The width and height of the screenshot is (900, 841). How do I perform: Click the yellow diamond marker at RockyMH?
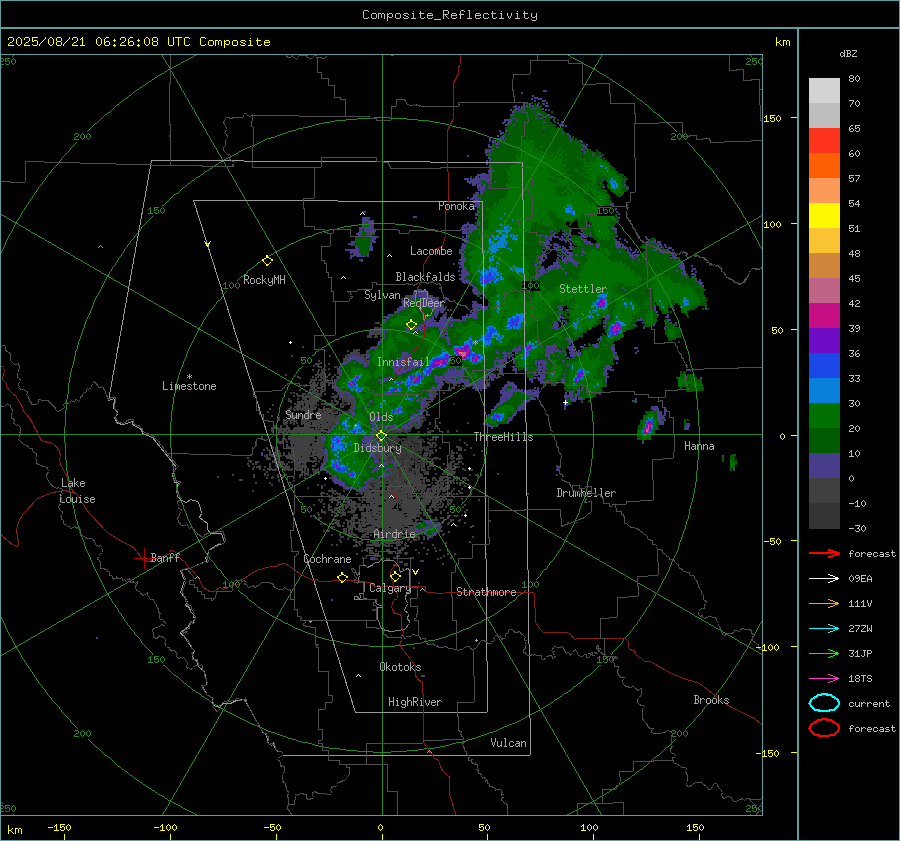pyautogui.click(x=267, y=261)
